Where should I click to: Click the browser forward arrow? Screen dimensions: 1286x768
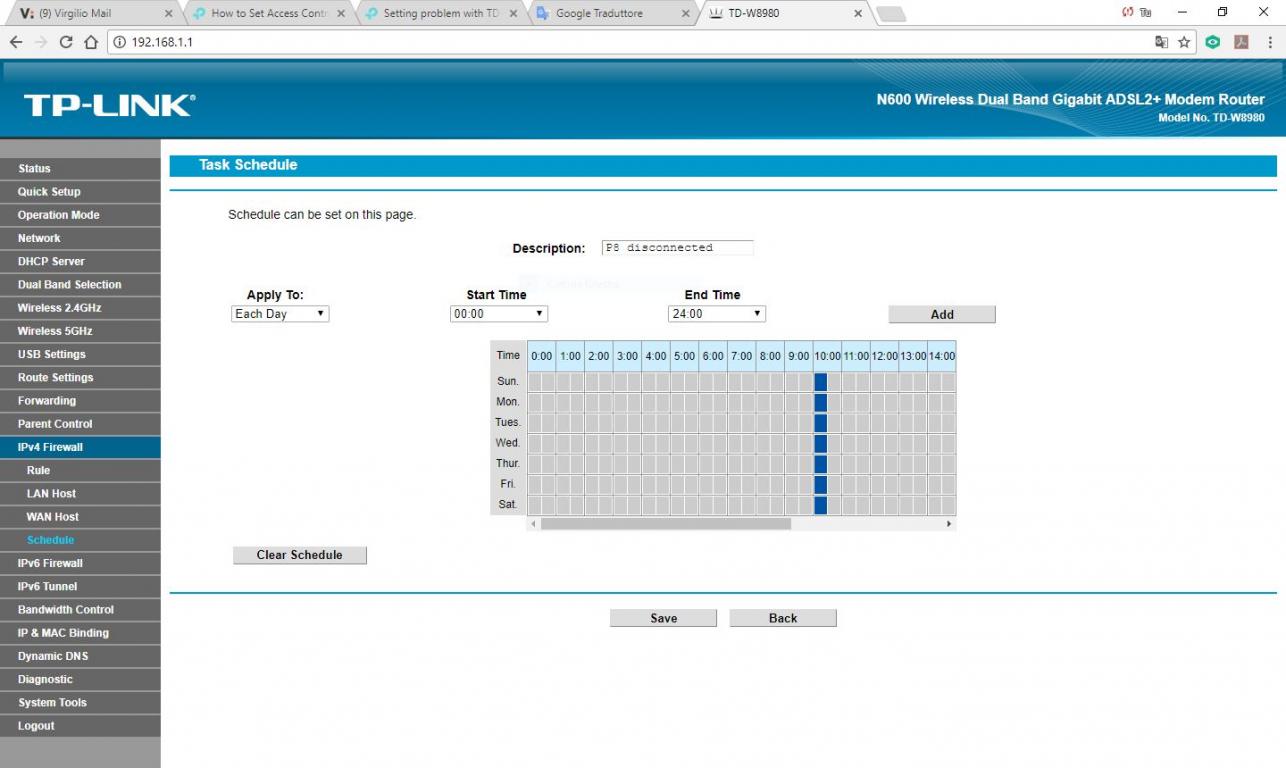pos(40,42)
